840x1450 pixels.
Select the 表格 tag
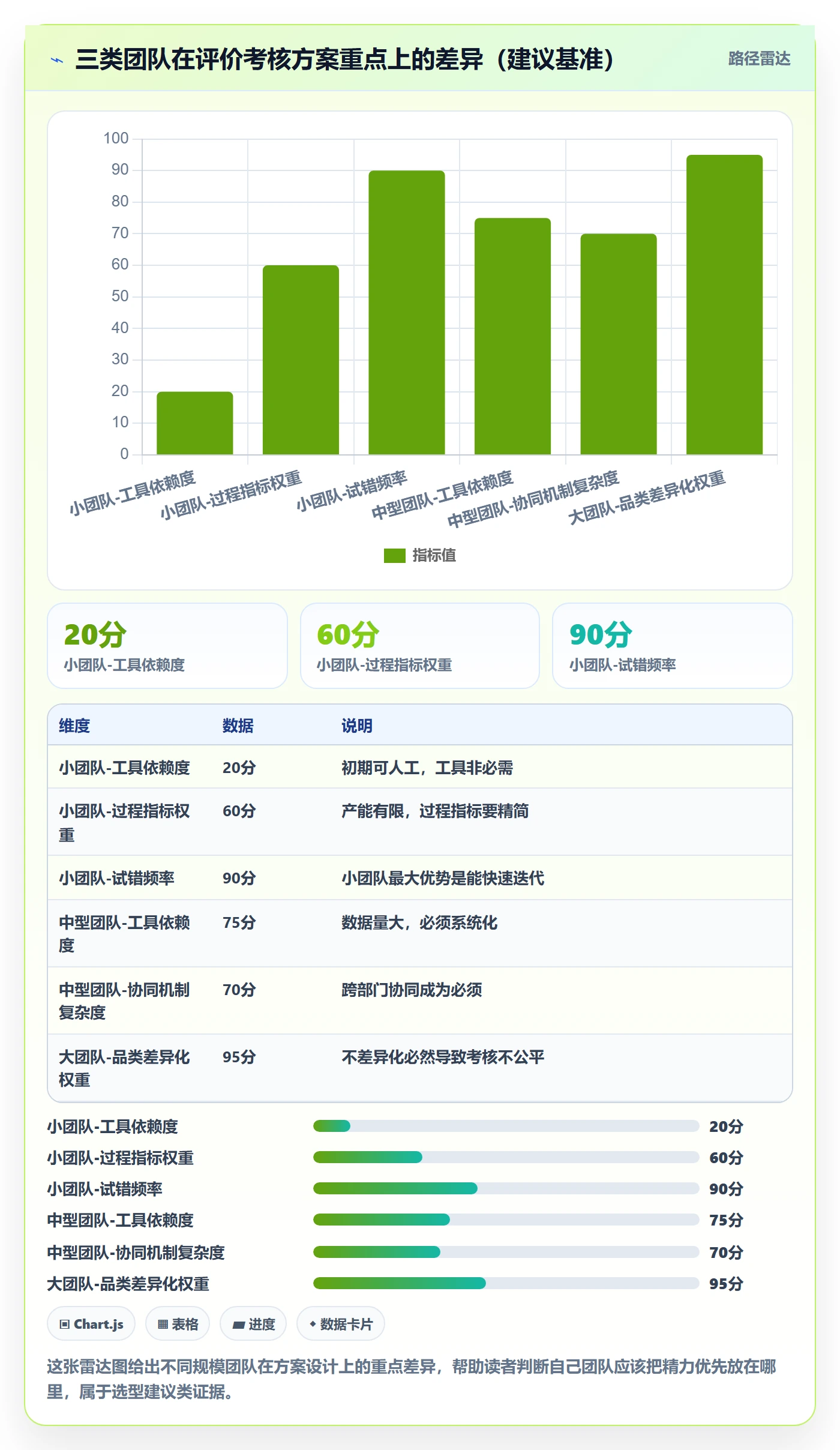pos(178,1323)
